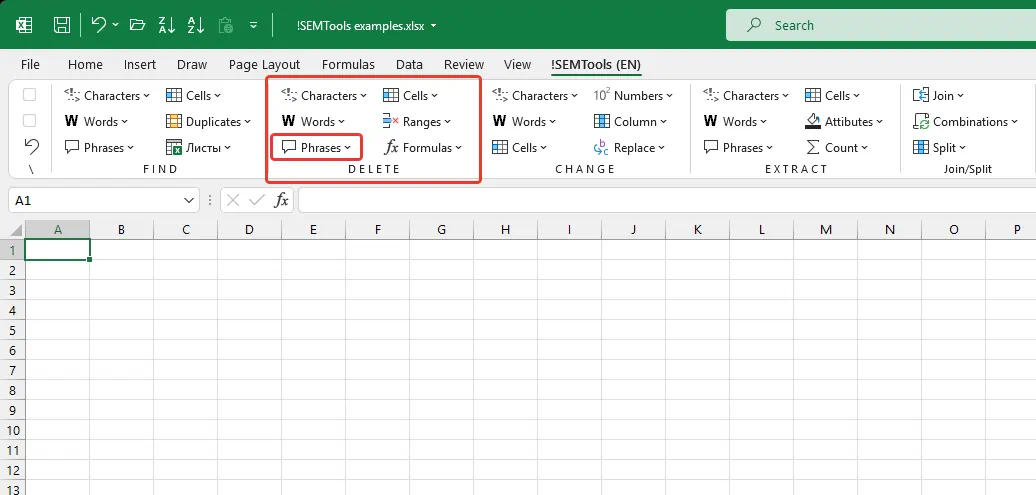Switch to the Home tab
The image size is (1036, 495).
click(85, 65)
